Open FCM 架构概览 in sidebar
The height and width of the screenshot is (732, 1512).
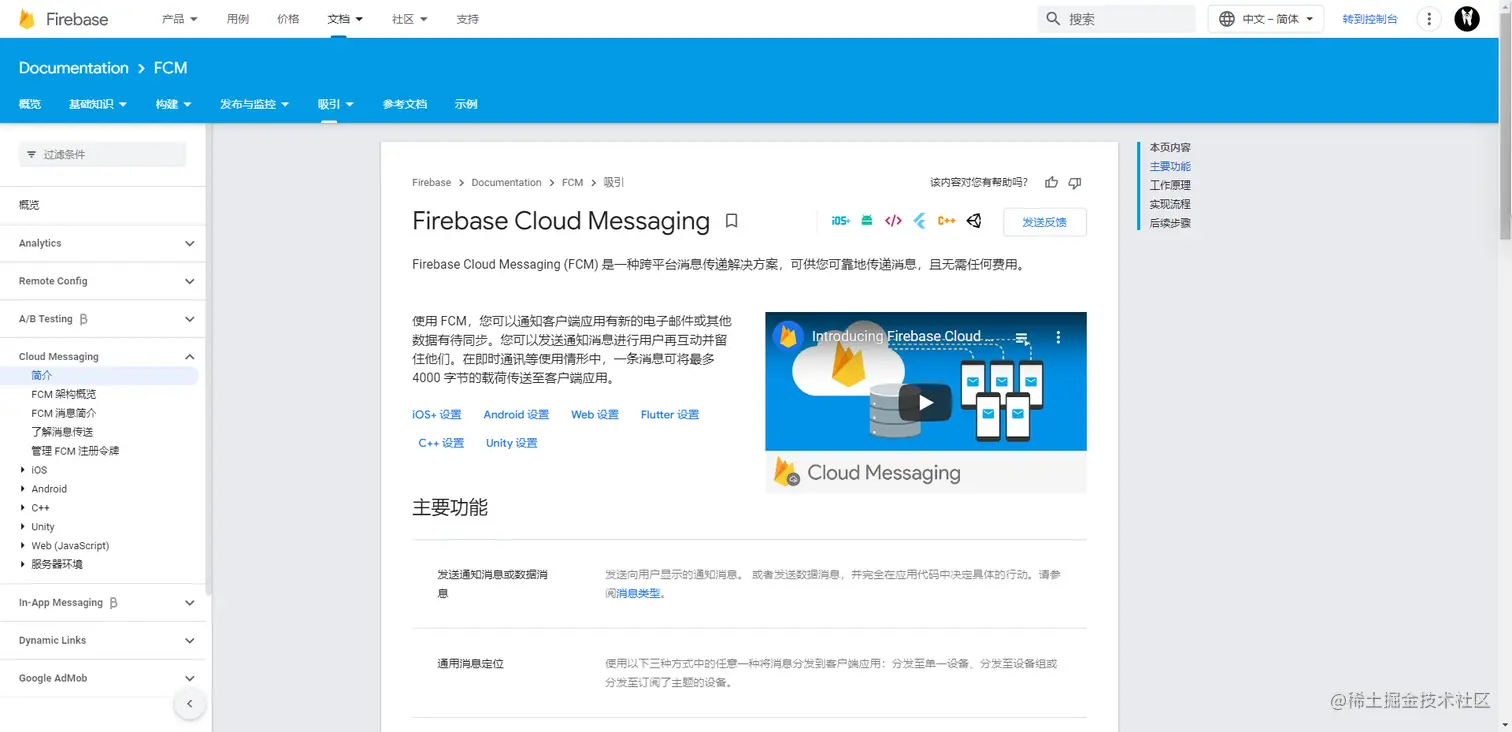click(64, 394)
